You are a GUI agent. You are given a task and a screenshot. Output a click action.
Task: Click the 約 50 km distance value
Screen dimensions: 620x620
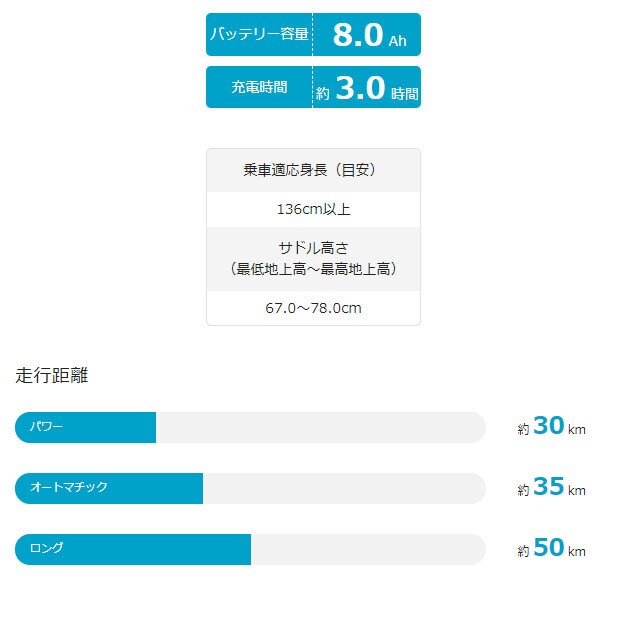(x=551, y=549)
